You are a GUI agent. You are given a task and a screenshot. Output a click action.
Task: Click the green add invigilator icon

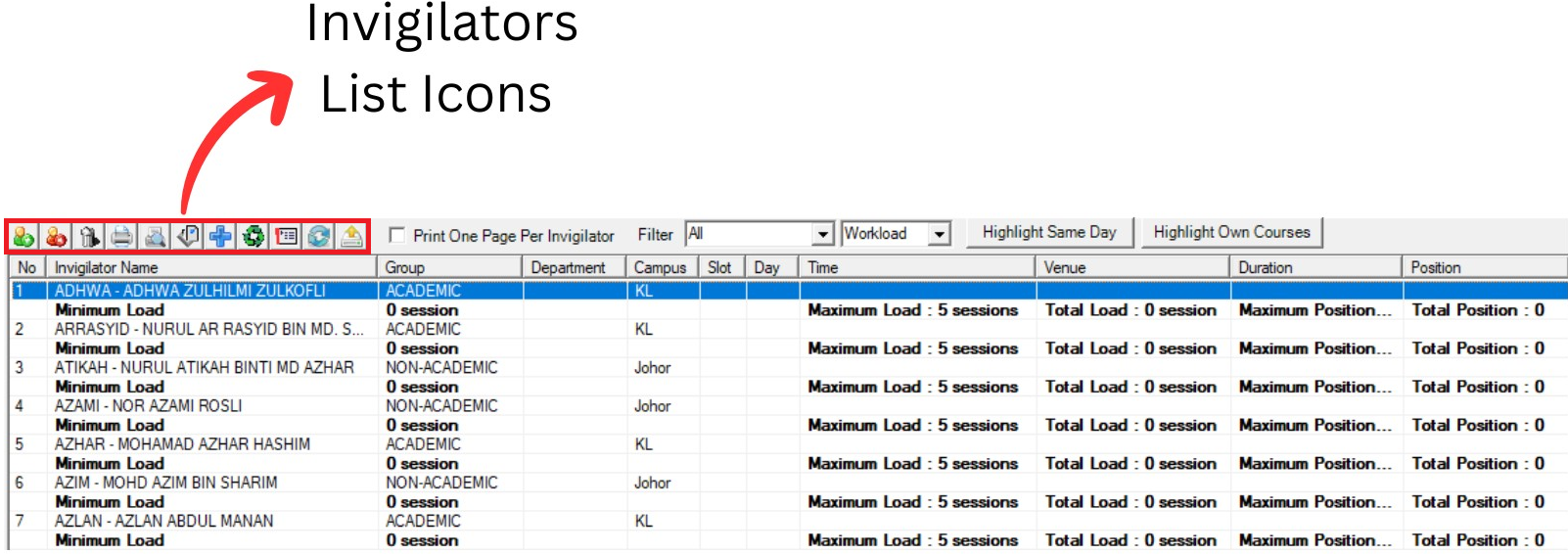(23, 236)
